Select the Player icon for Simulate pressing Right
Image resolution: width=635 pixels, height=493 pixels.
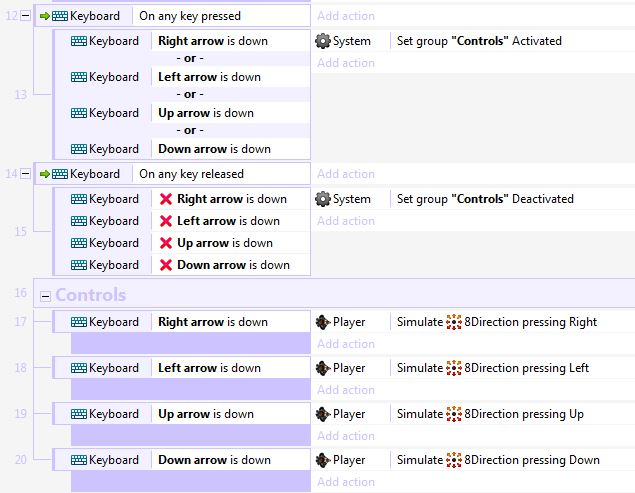coord(323,322)
